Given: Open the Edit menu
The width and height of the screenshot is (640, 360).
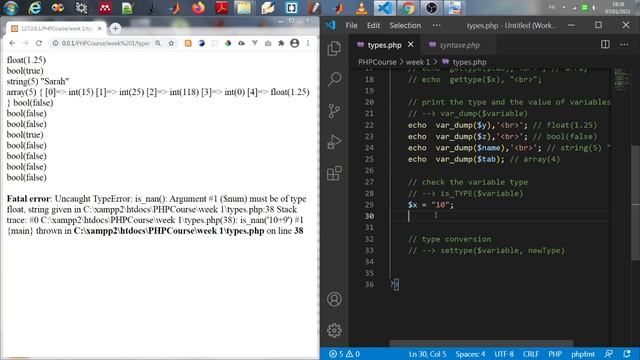Looking at the screenshot, I should pos(373,25).
